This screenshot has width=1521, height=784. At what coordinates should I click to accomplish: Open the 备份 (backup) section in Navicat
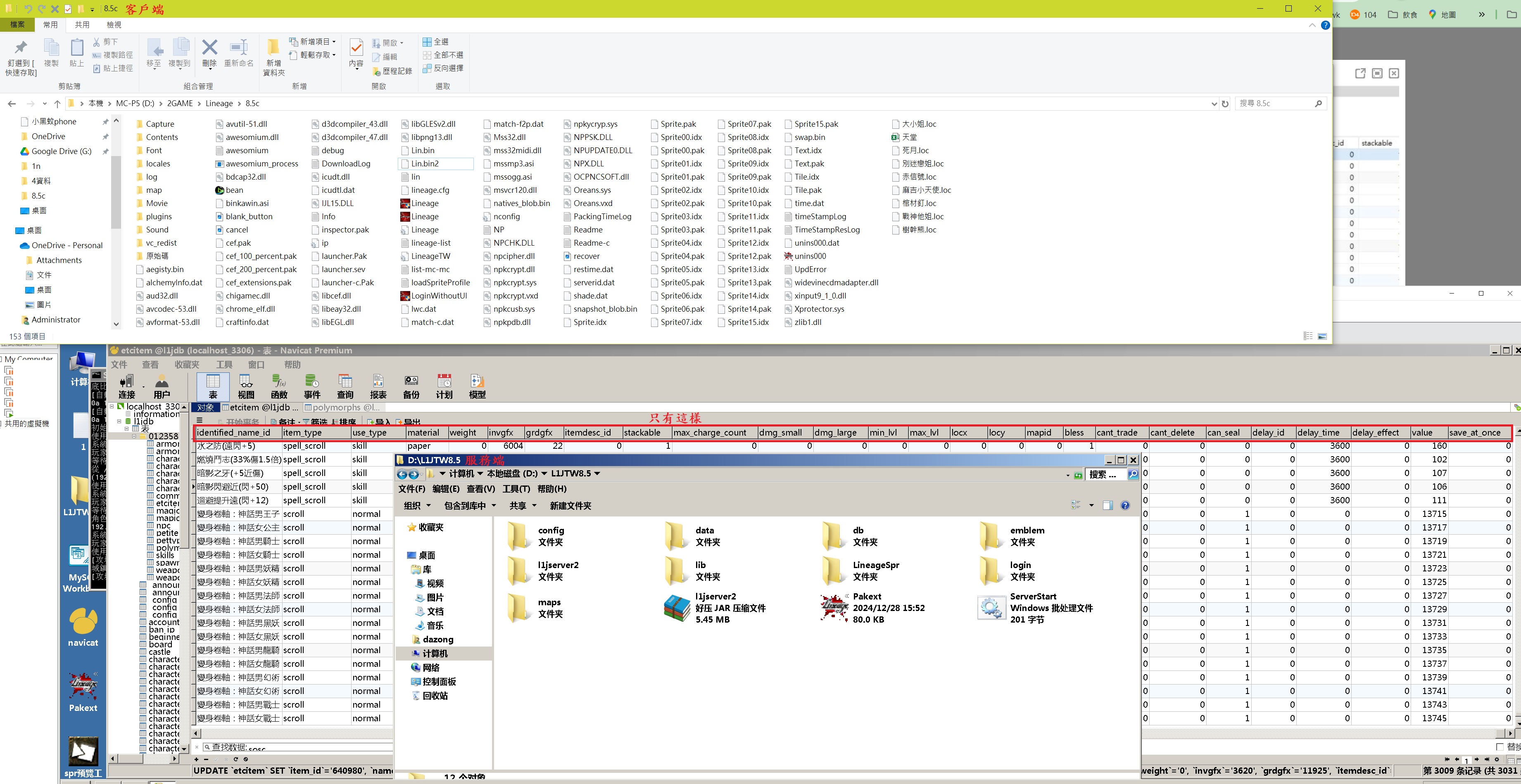tap(411, 387)
